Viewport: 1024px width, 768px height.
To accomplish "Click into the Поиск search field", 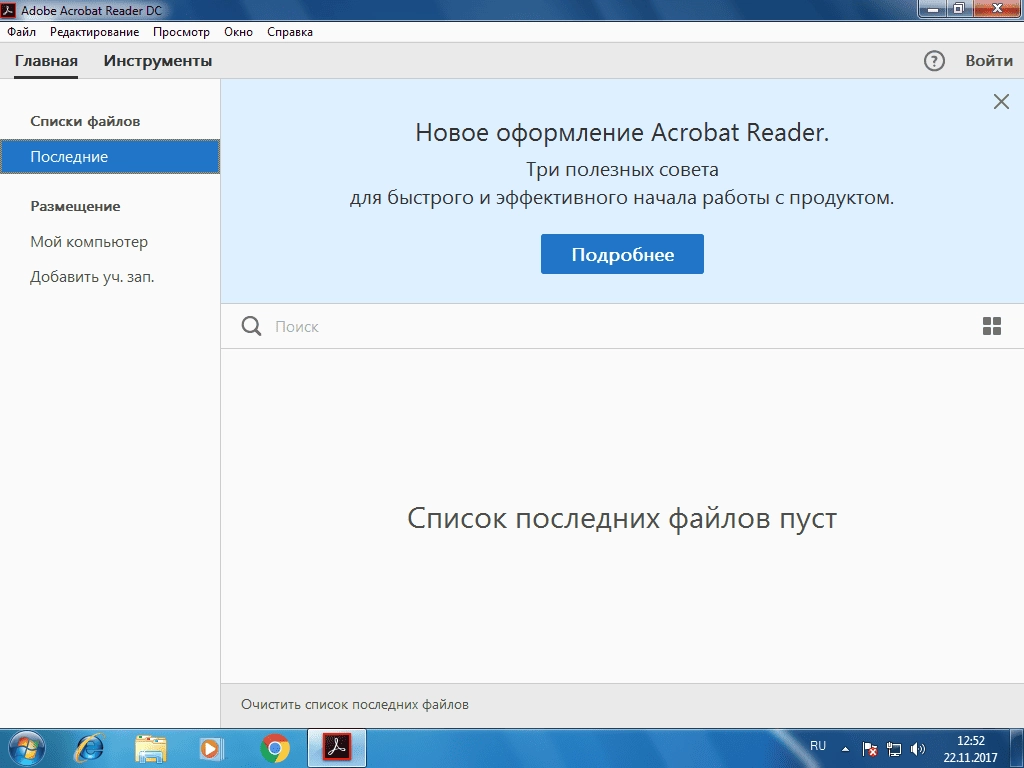I will (x=620, y=326).
